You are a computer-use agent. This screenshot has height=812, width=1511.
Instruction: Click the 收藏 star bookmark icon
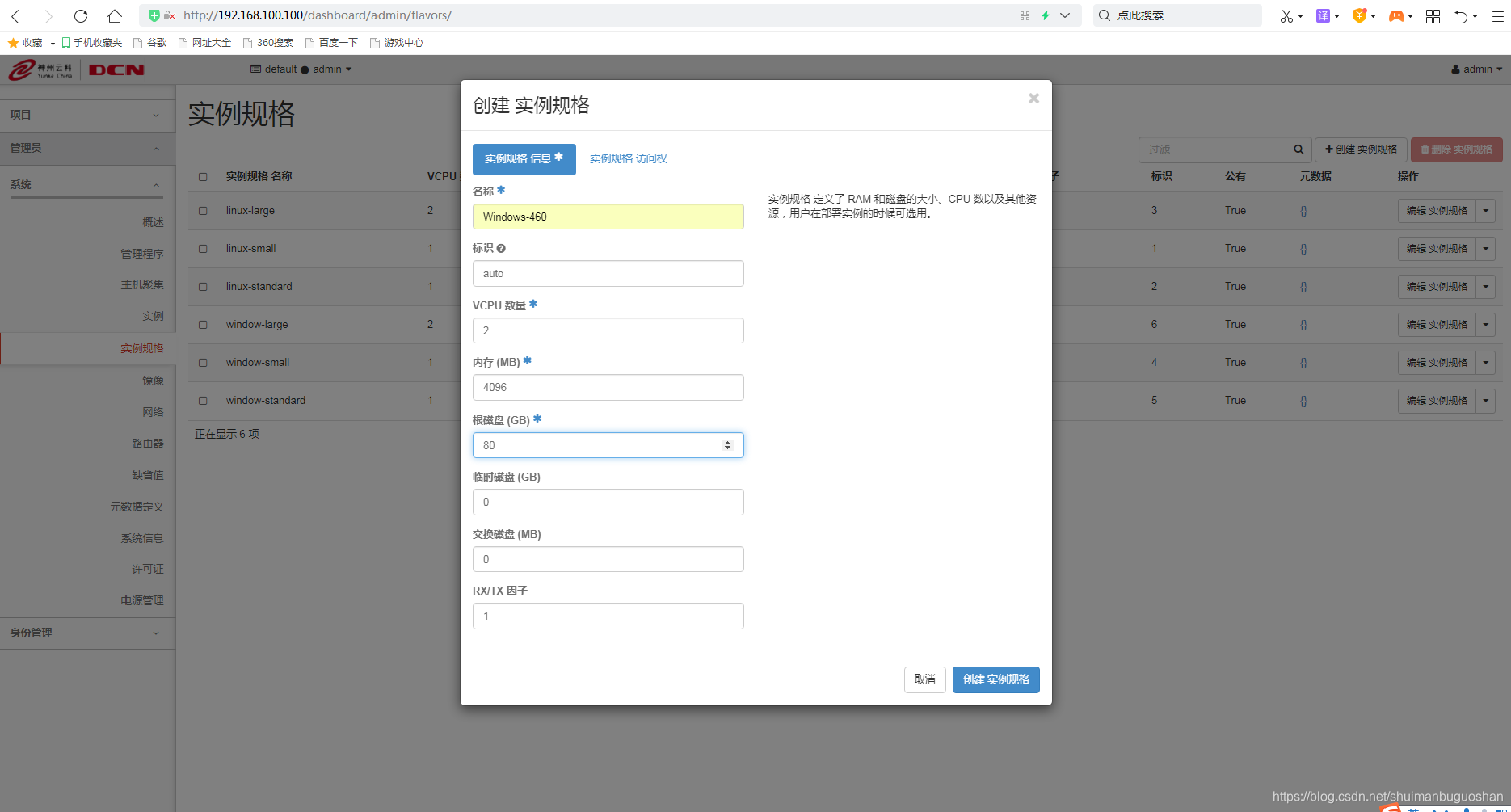(13, 43)
